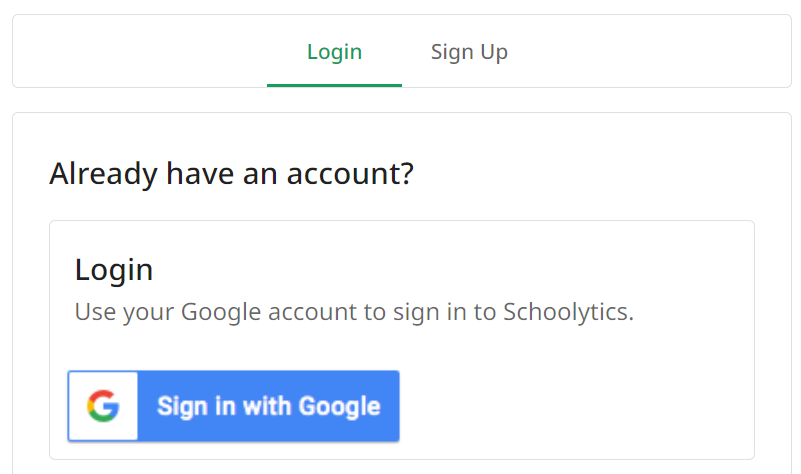
Task: Click the word 'Google' on the blue button
Action: click(340, 408)
